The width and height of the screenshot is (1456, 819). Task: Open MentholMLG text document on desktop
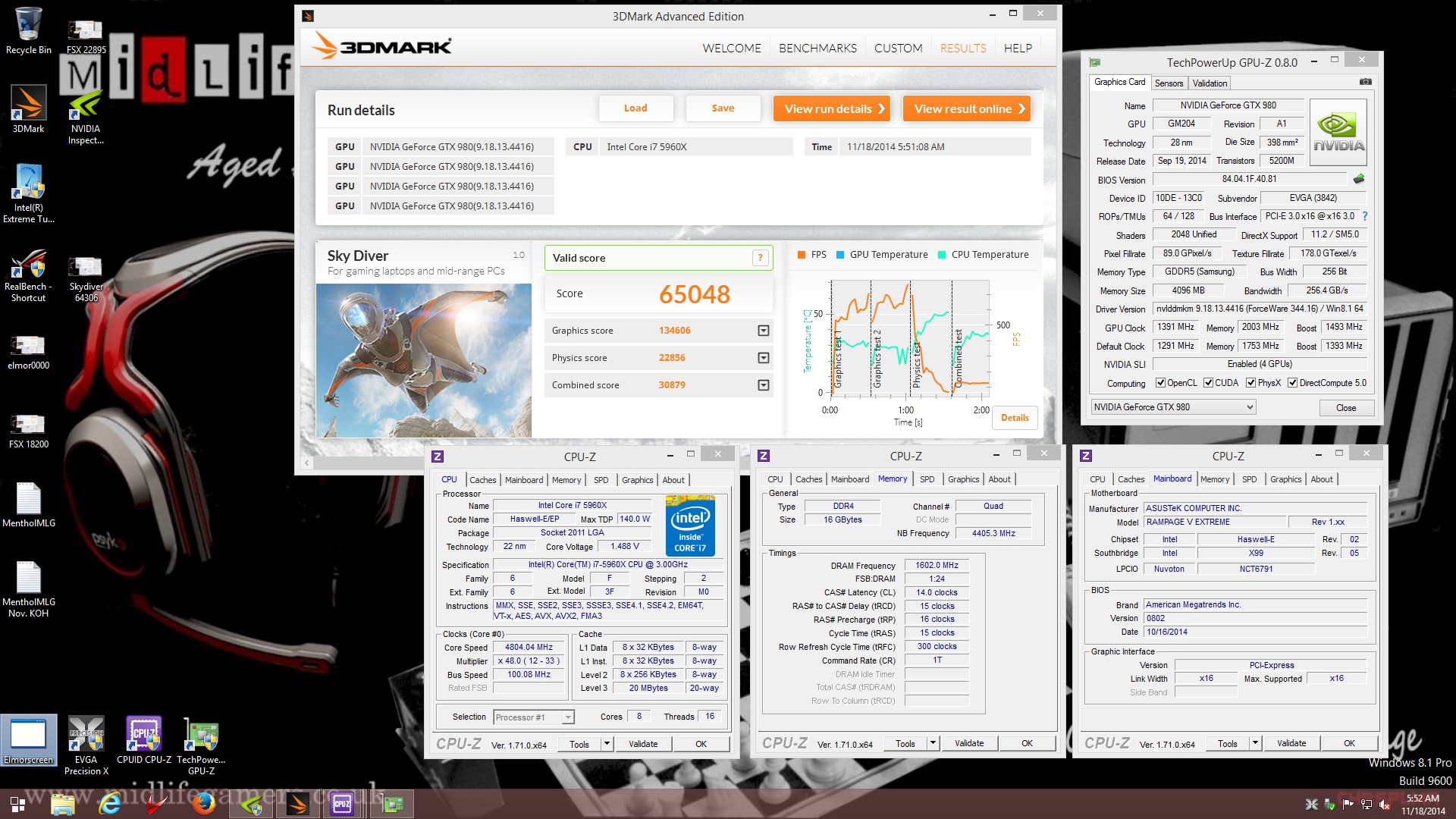tap(29, 504)
